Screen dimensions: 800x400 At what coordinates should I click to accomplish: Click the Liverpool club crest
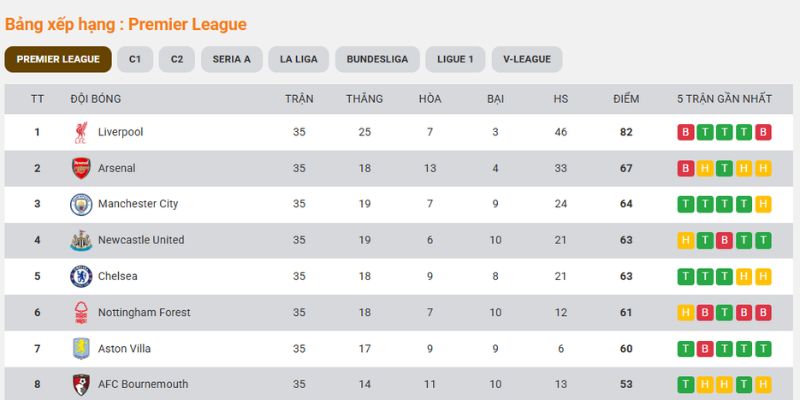click(81, 132)
